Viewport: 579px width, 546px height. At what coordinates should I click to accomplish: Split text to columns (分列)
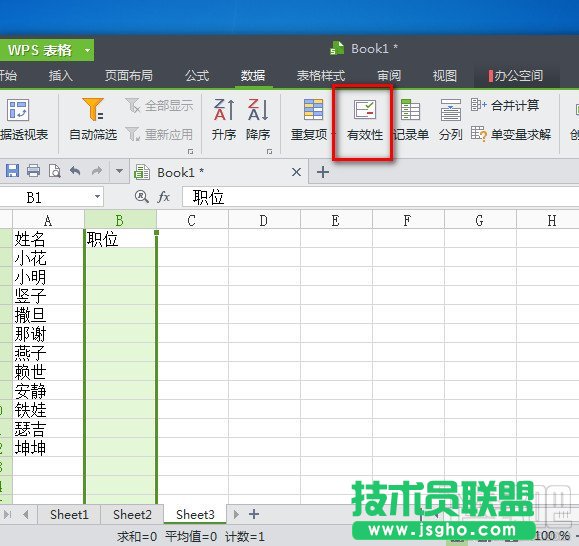point(450,120)
